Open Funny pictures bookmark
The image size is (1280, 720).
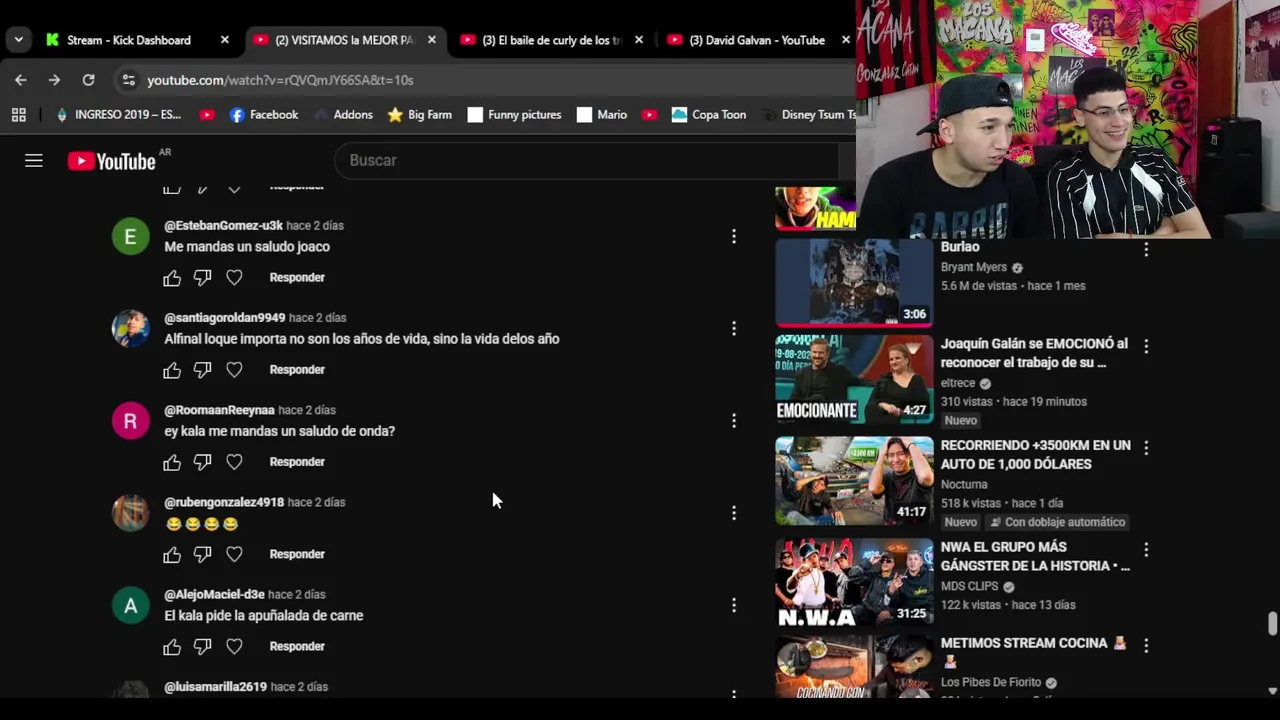[x=514, y=115]
